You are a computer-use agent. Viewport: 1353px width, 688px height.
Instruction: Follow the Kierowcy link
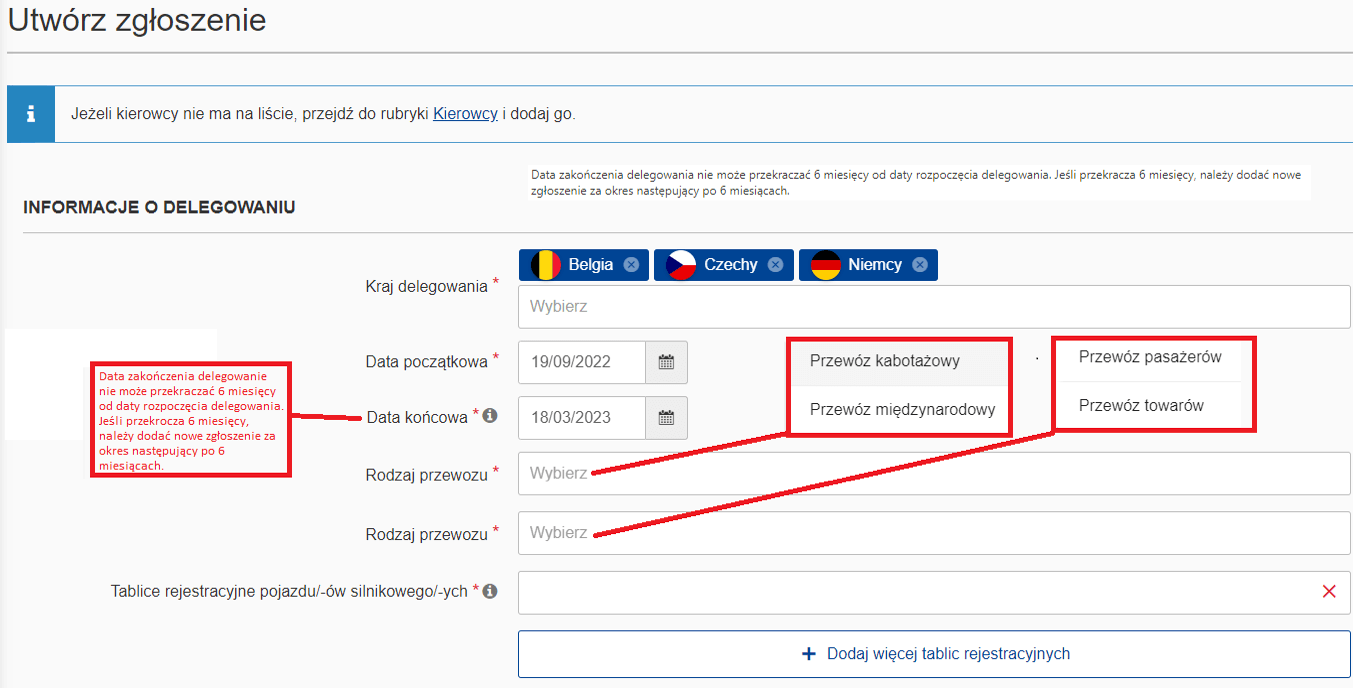point(465,114)
